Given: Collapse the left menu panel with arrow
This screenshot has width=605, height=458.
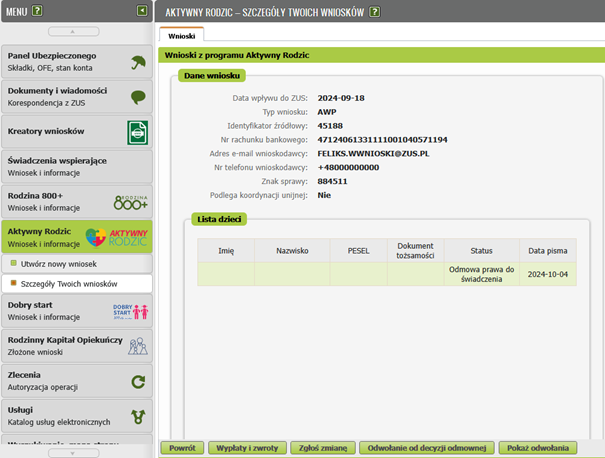Looking at the screenshot, I should [x=142, y=10].
